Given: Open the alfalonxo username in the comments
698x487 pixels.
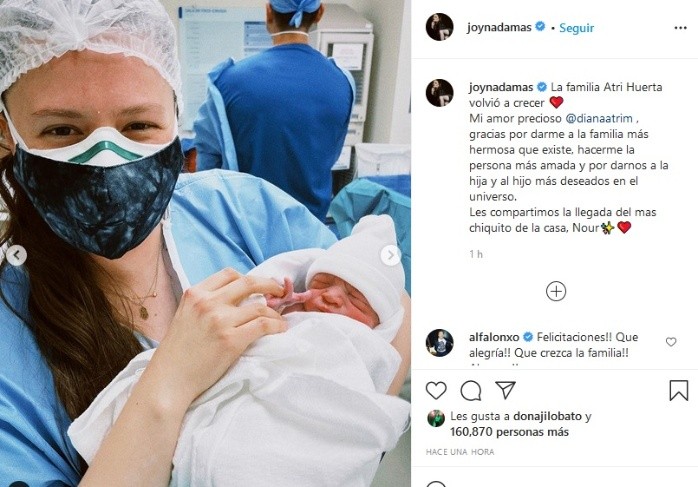Looking at the screenshot, I should tap(494, 337).
